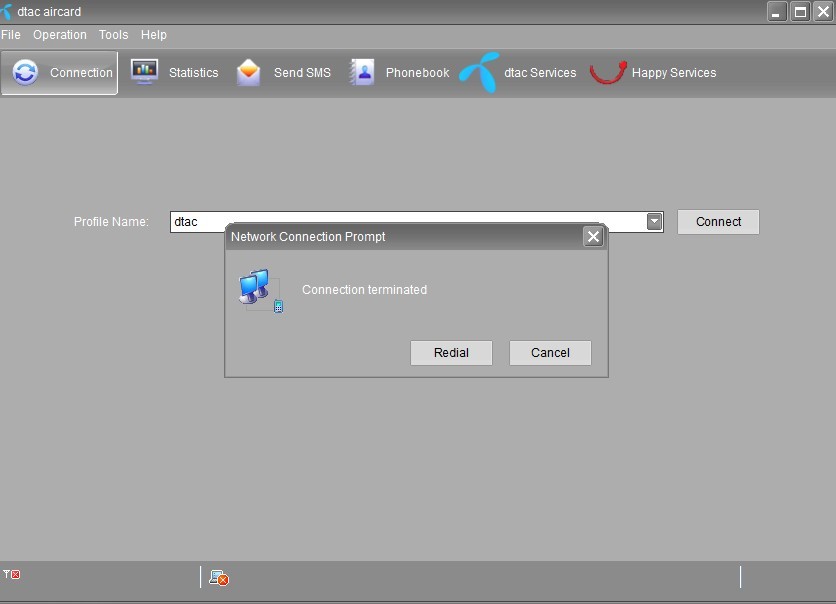
Task: Click the Happy Services toolbar label
Action: pyautogui.click(x=674, y=73)
